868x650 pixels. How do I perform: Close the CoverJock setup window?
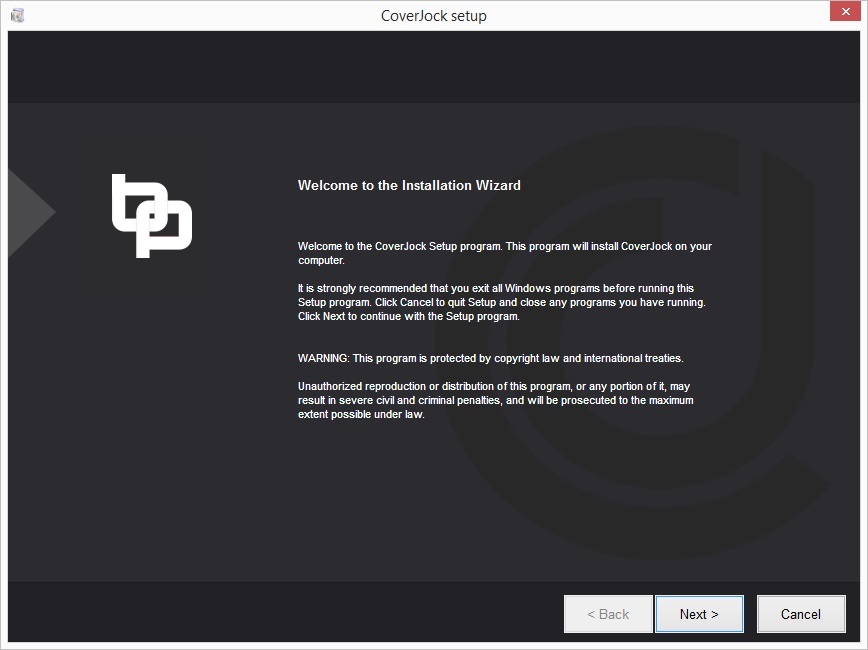[845, 11]
